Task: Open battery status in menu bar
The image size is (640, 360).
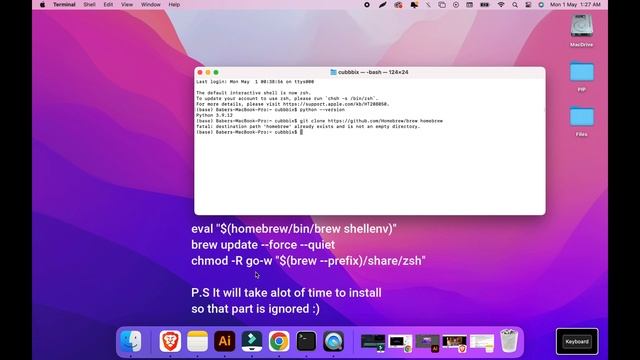Action: (484, 5)
